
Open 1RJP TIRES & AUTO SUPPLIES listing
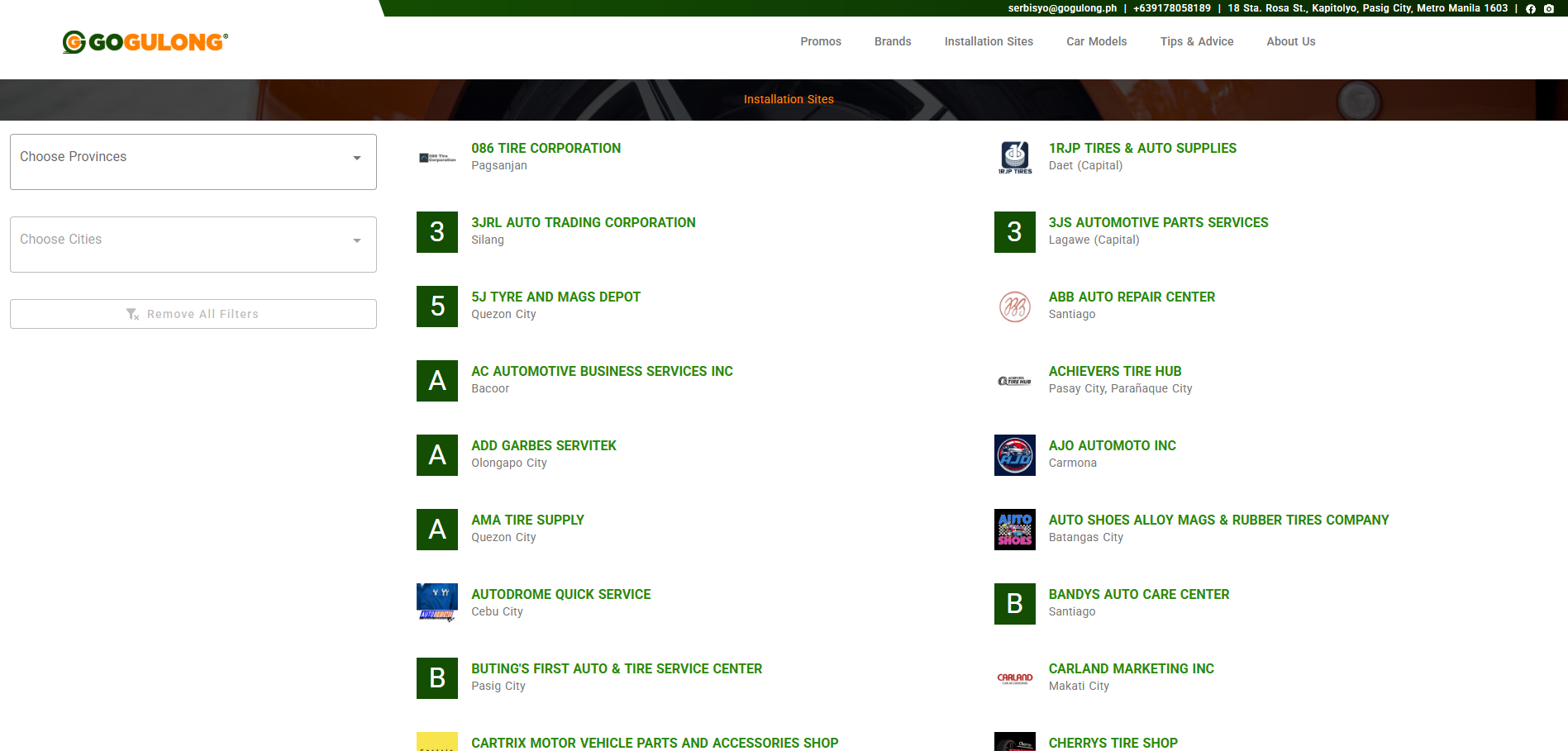point(1142,148)
